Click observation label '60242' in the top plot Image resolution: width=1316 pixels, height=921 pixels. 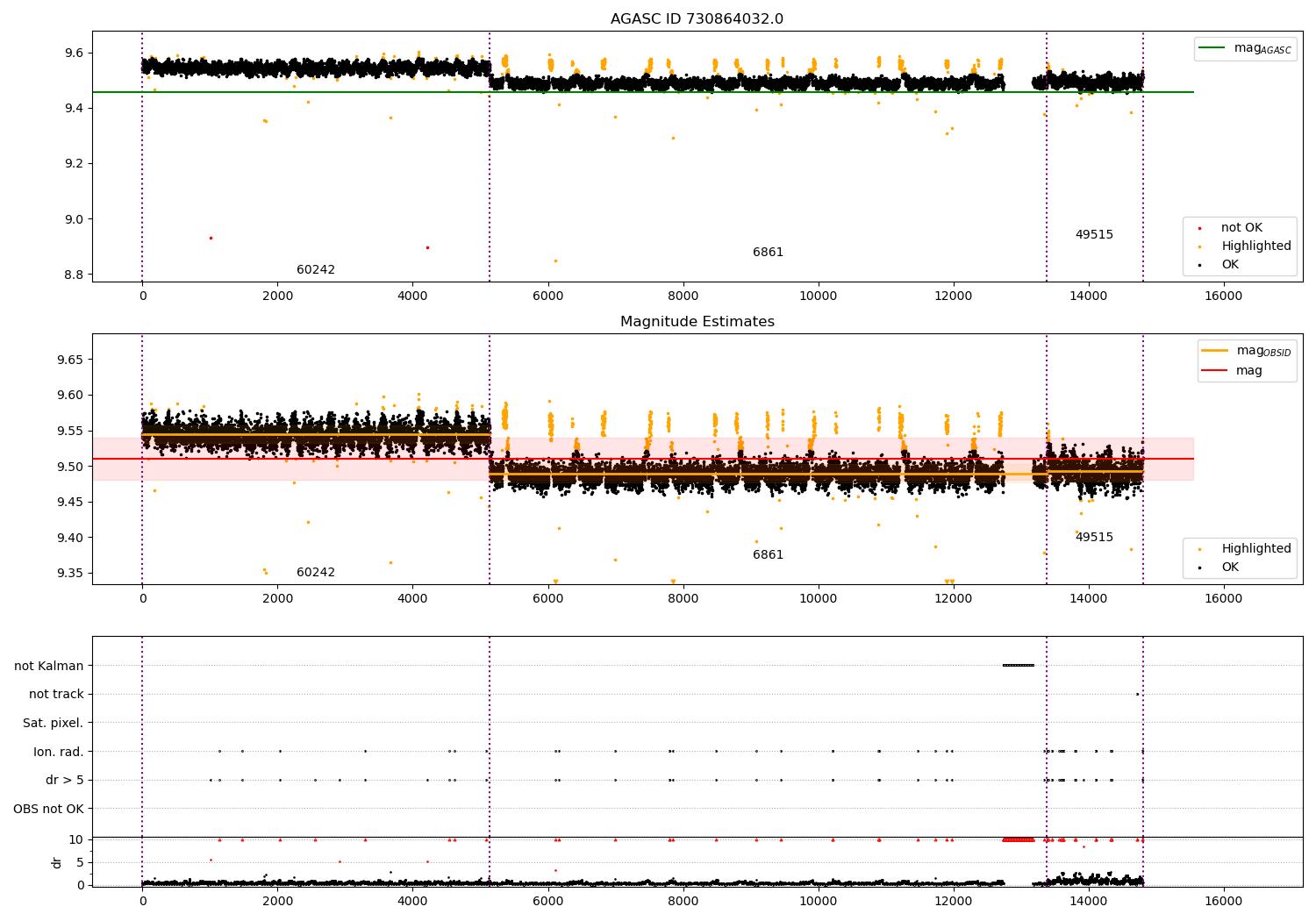[x=316, y=270]
